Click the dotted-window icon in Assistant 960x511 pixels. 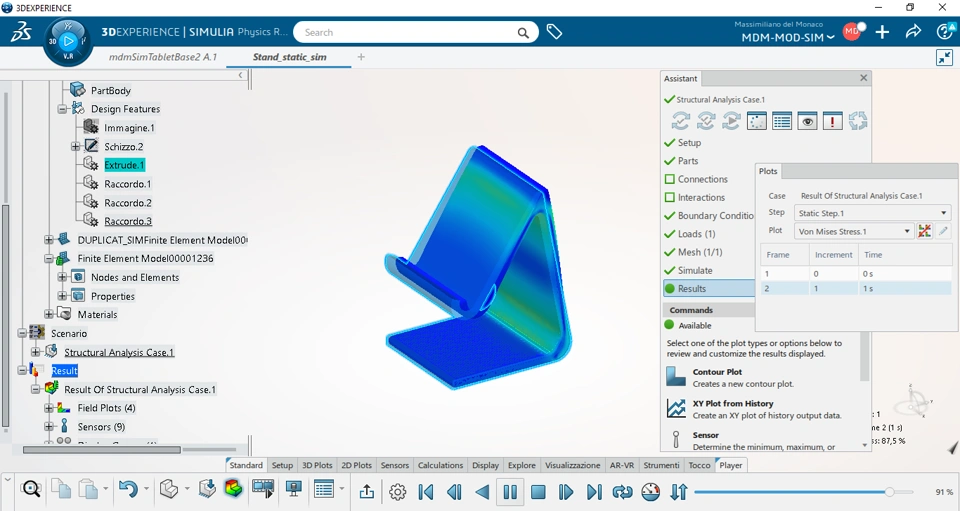(x=757, y=121)
